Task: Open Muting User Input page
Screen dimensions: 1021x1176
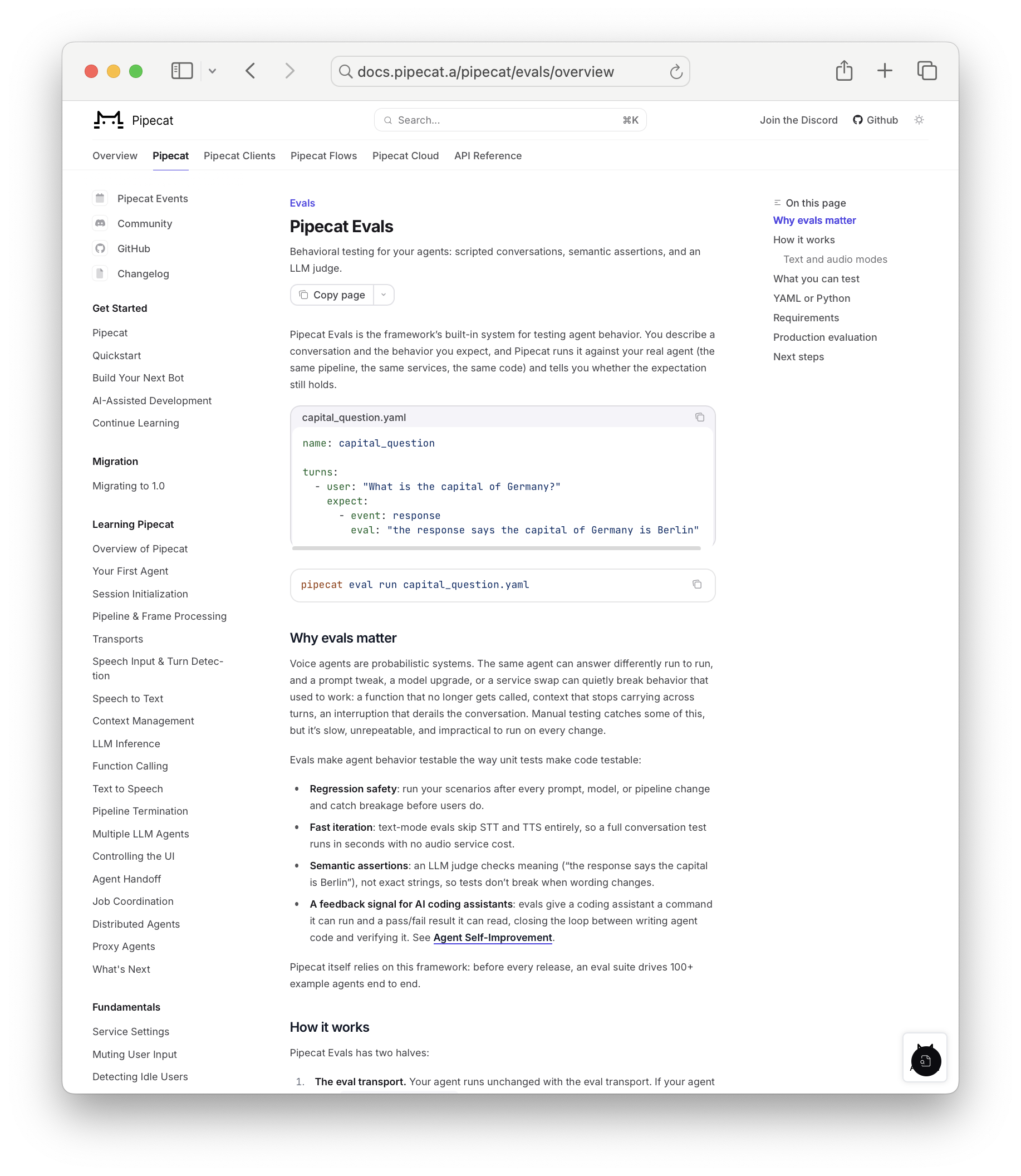Action: click(x=135, y=1053)
